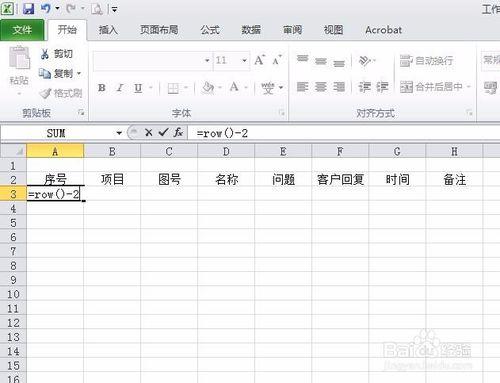Open fill color dropdown arrow
This screenshot has width=500, height=383.
[220, 88]
